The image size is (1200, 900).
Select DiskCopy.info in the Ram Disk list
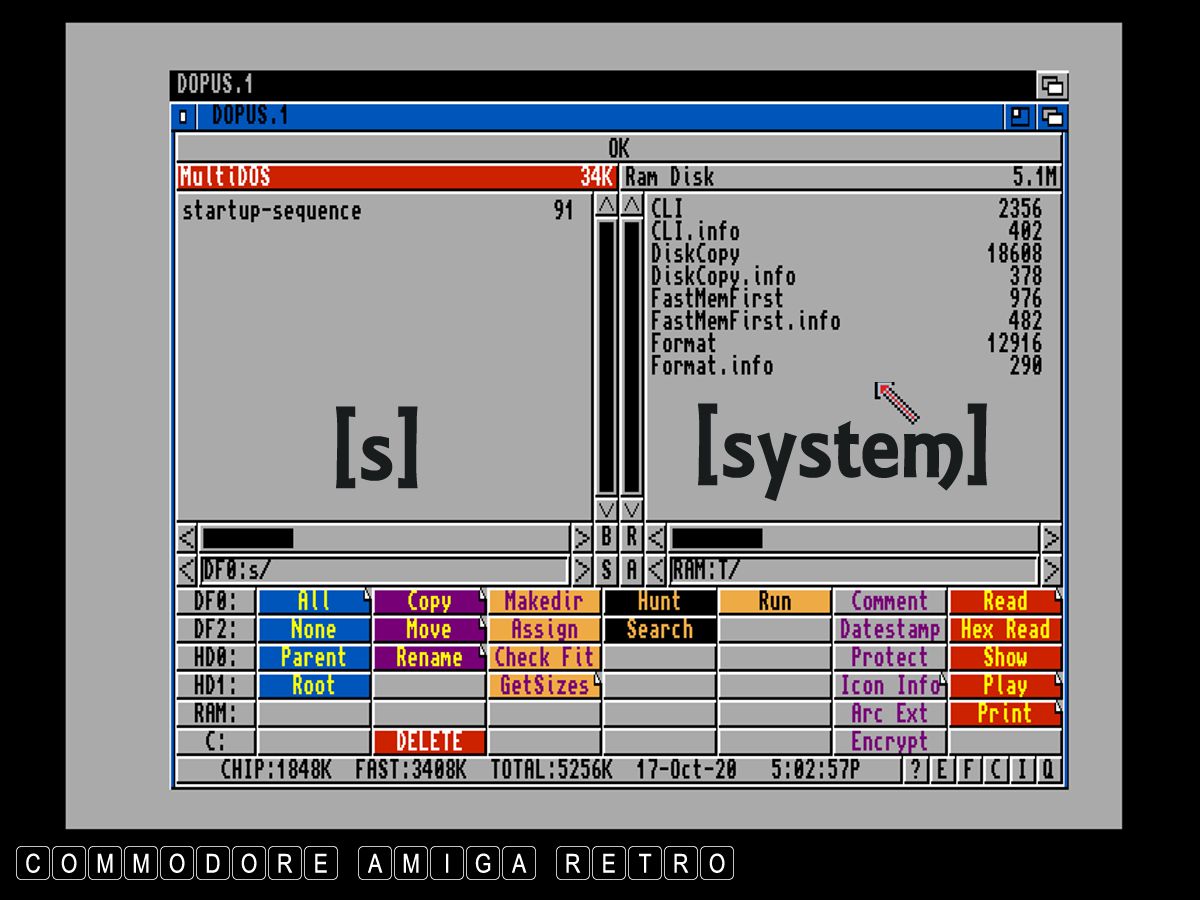[723, 276]
